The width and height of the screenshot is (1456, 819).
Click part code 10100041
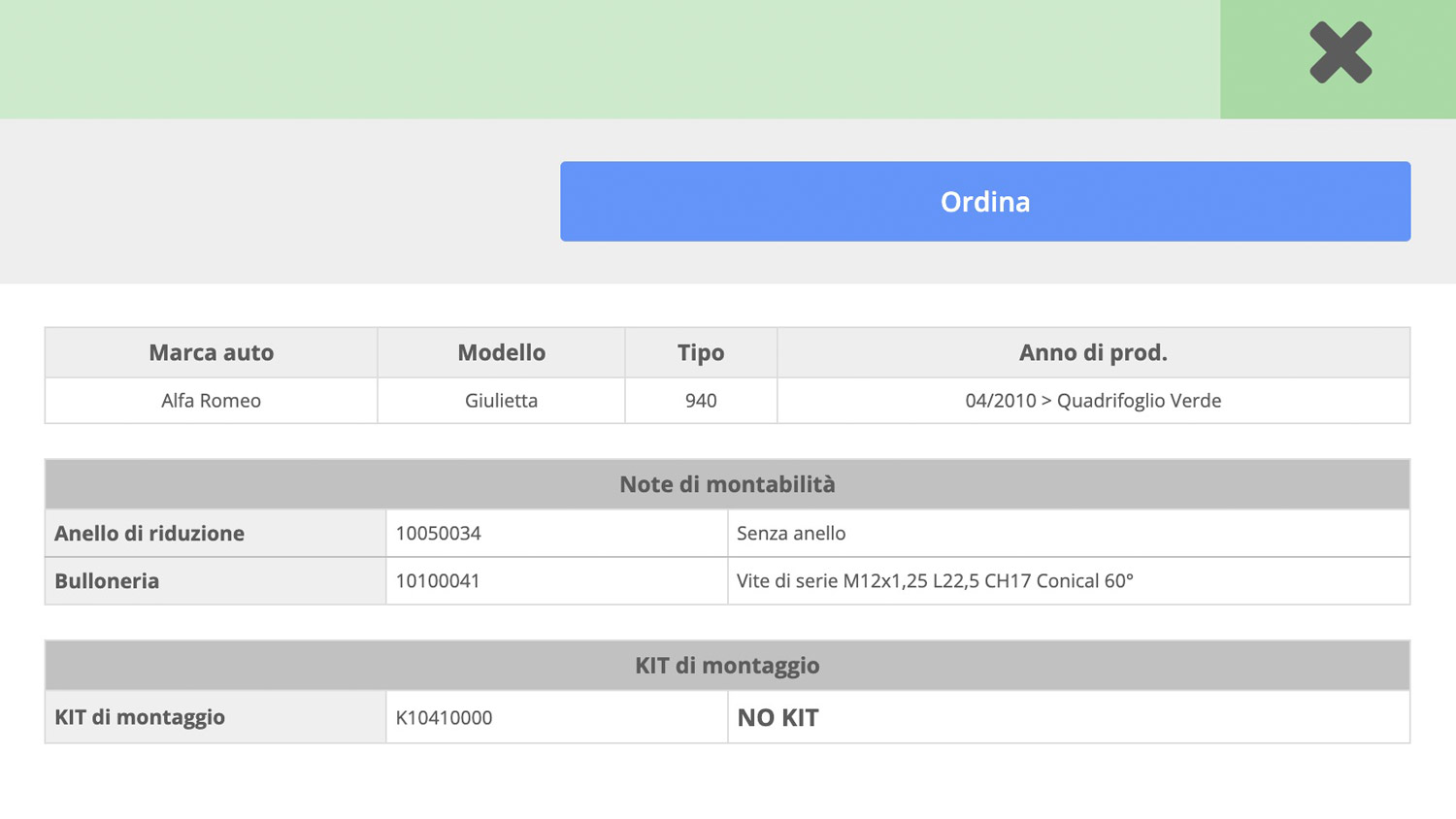pyautogui.click(x=438, y=581)
